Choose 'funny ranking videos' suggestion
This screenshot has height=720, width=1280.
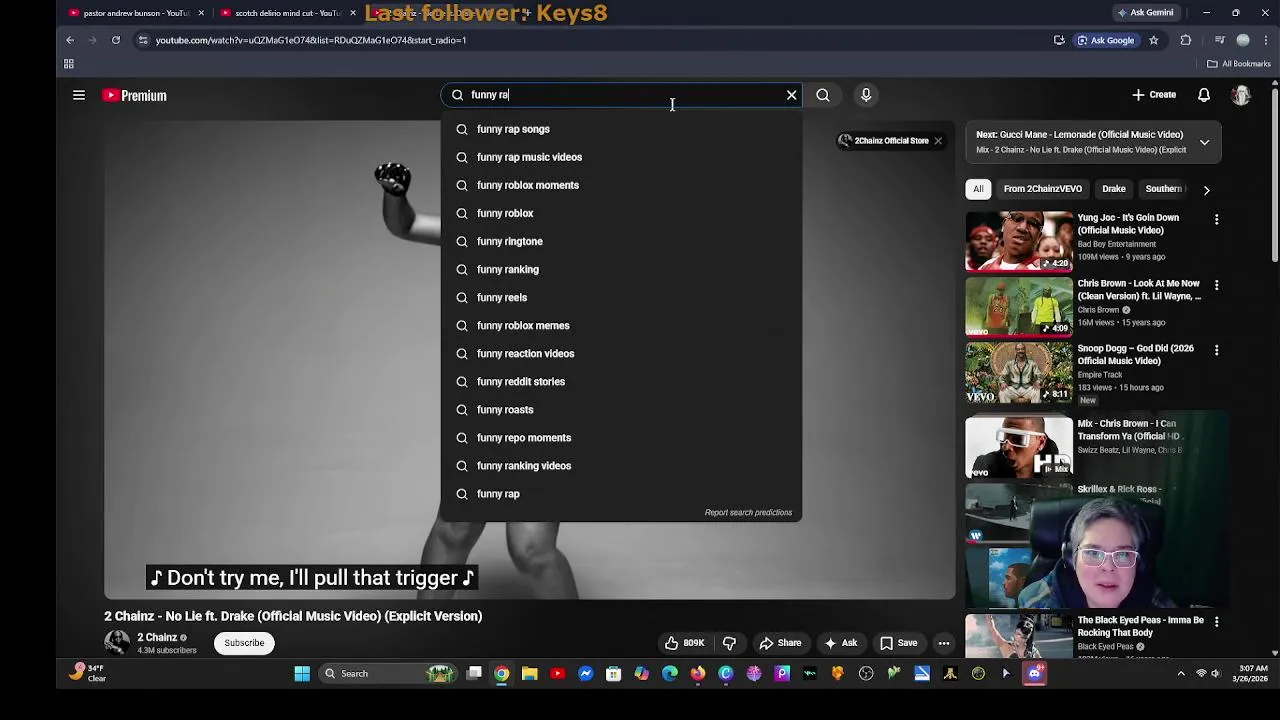point(621,465)
